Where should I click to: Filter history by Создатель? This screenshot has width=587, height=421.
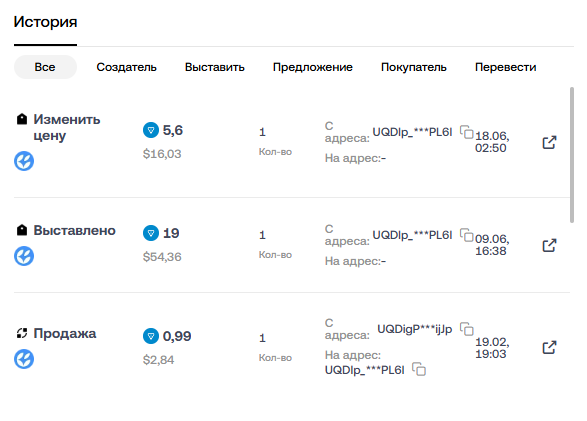(127, 67)
